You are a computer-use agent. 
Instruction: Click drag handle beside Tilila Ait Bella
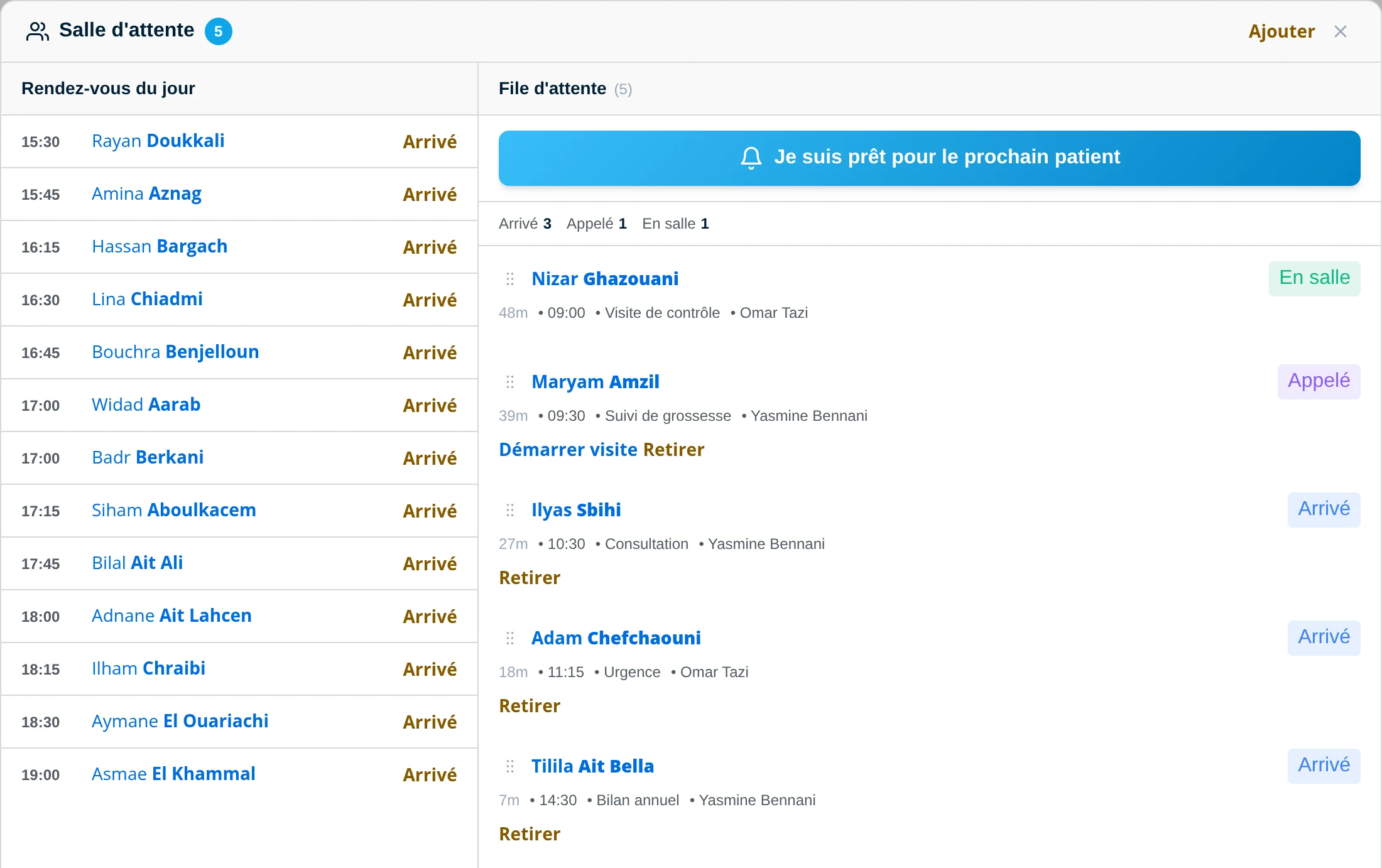pos(510,766)
